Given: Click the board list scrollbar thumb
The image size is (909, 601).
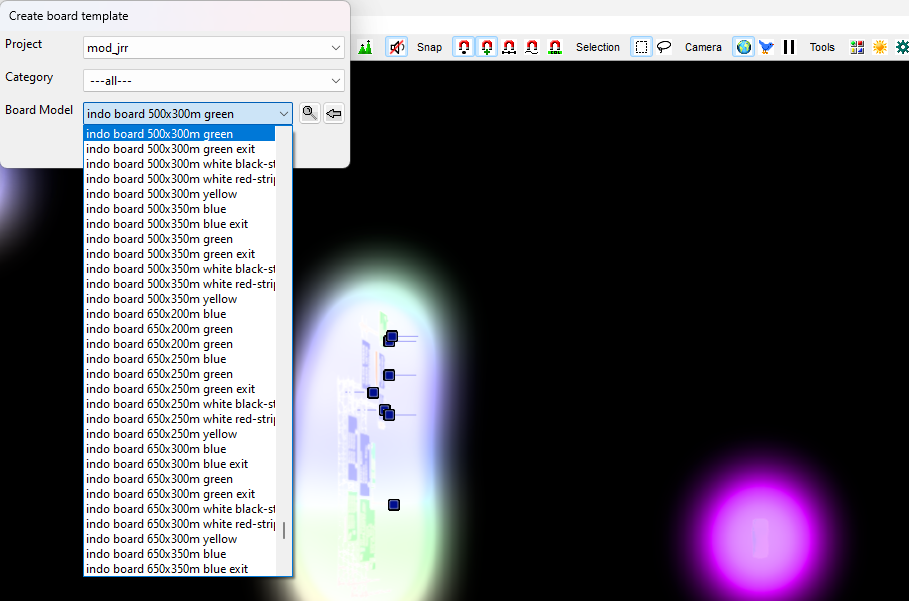Looking at the screenshot, I should 283,530.
